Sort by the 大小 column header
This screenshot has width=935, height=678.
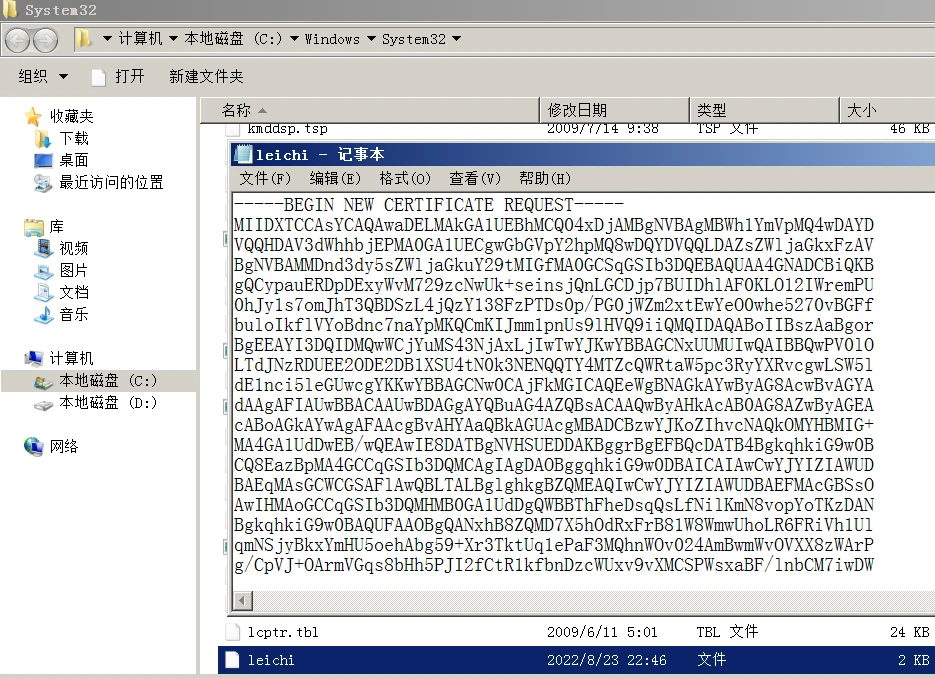click(887, 110)
